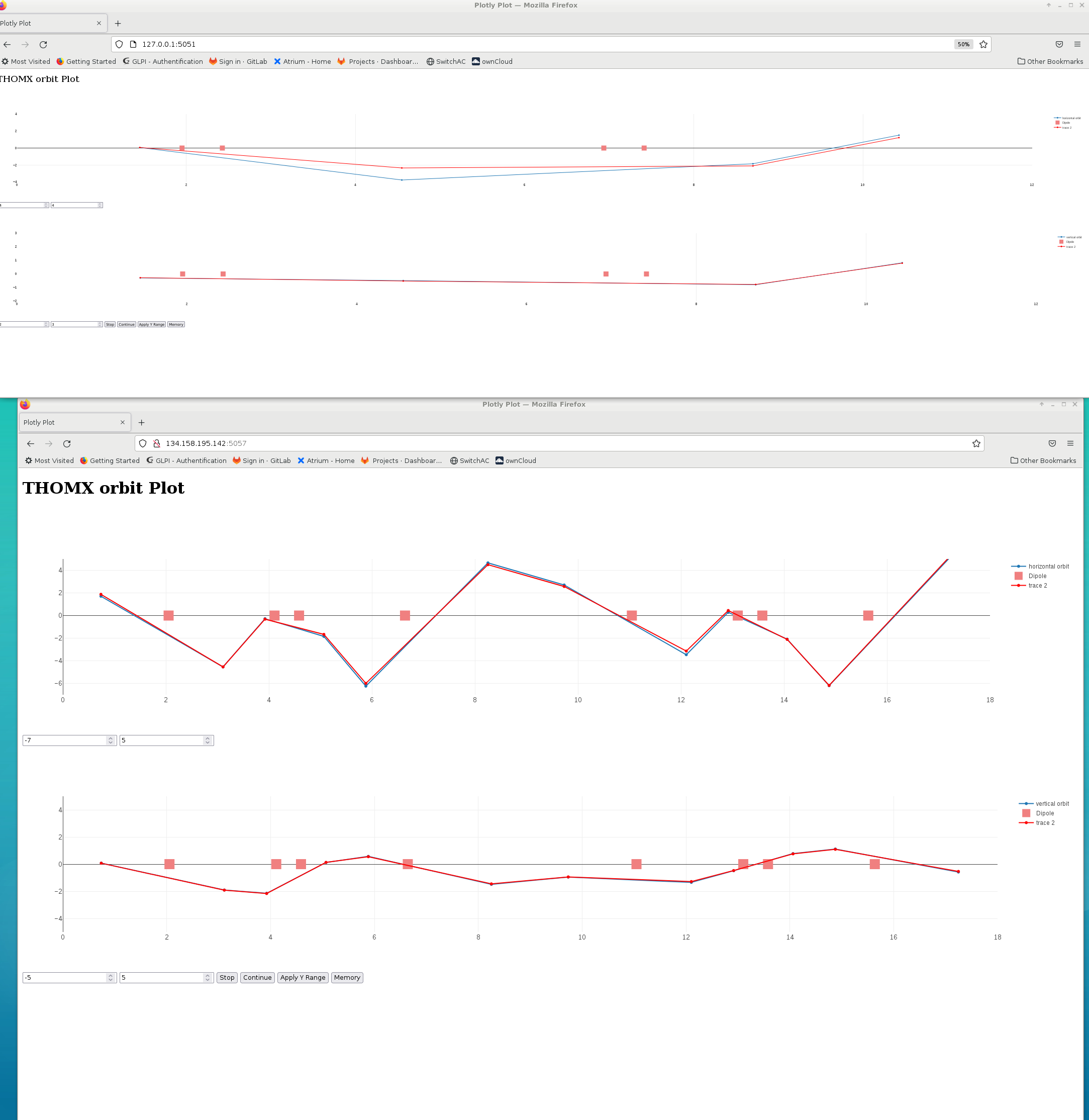Click reload icon in lower Firefox window
The height and width of the screenshot is (1120, 1089).
click(67, 443)
